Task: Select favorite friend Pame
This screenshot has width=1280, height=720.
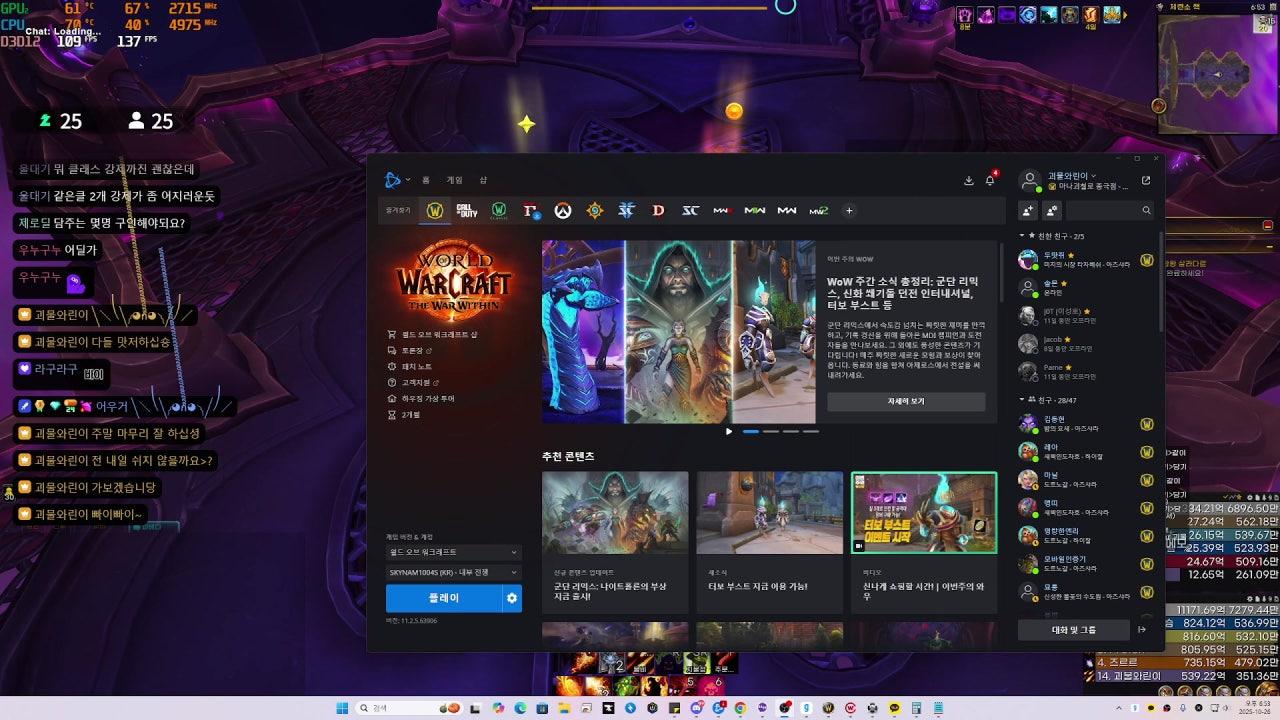Action: click(1087, 371)
